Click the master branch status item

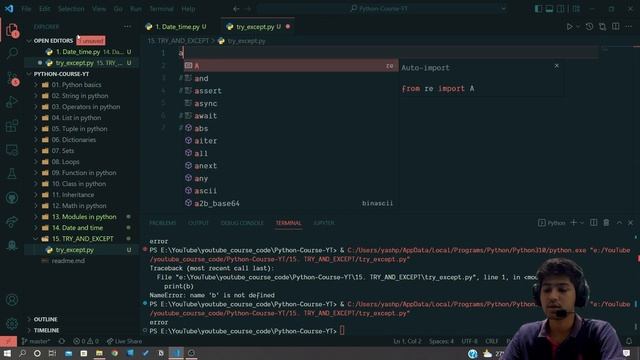36,341
